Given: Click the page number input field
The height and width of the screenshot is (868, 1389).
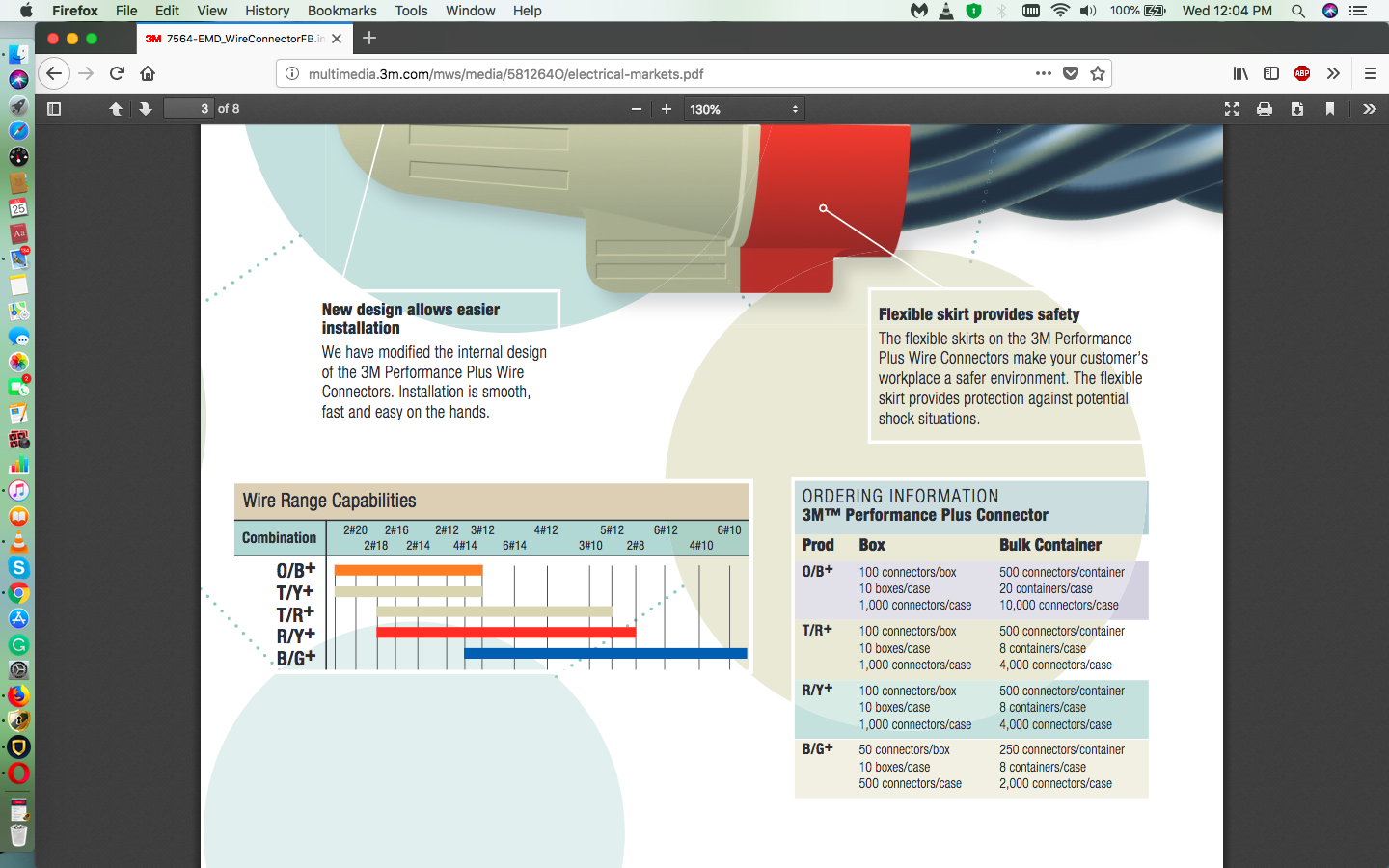Looking at the screenshot, I should coord(188,109).
